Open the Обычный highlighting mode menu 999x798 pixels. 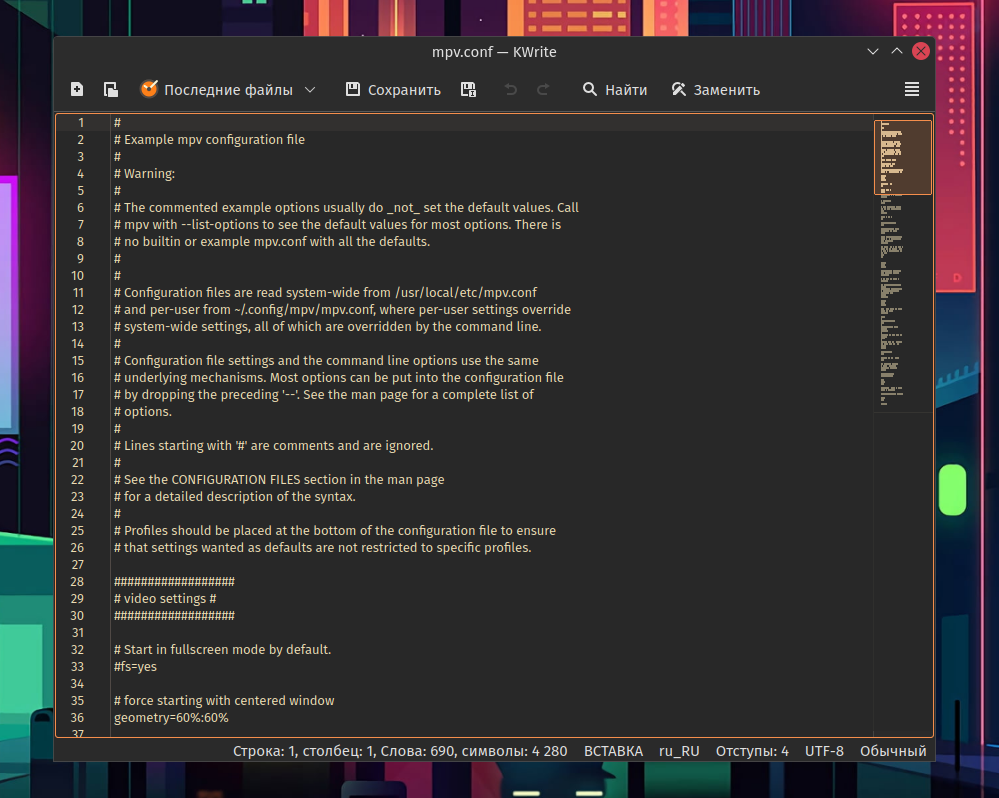pos(893,752)
